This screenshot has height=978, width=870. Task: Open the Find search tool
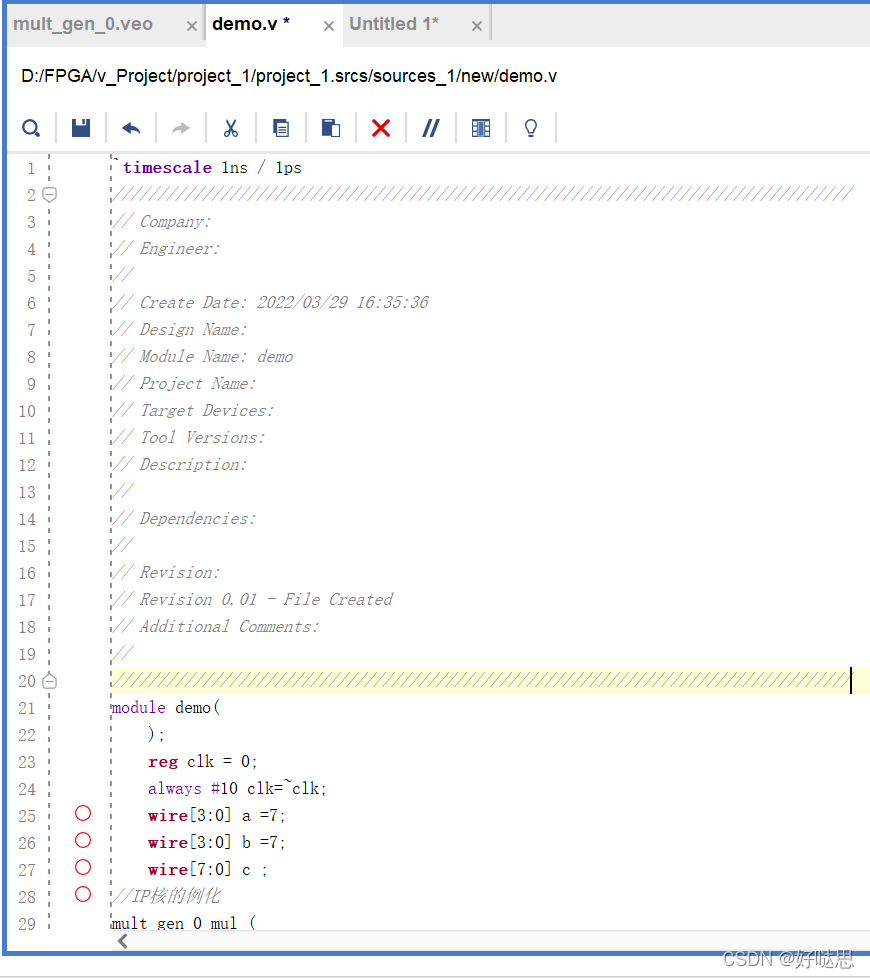31,128
